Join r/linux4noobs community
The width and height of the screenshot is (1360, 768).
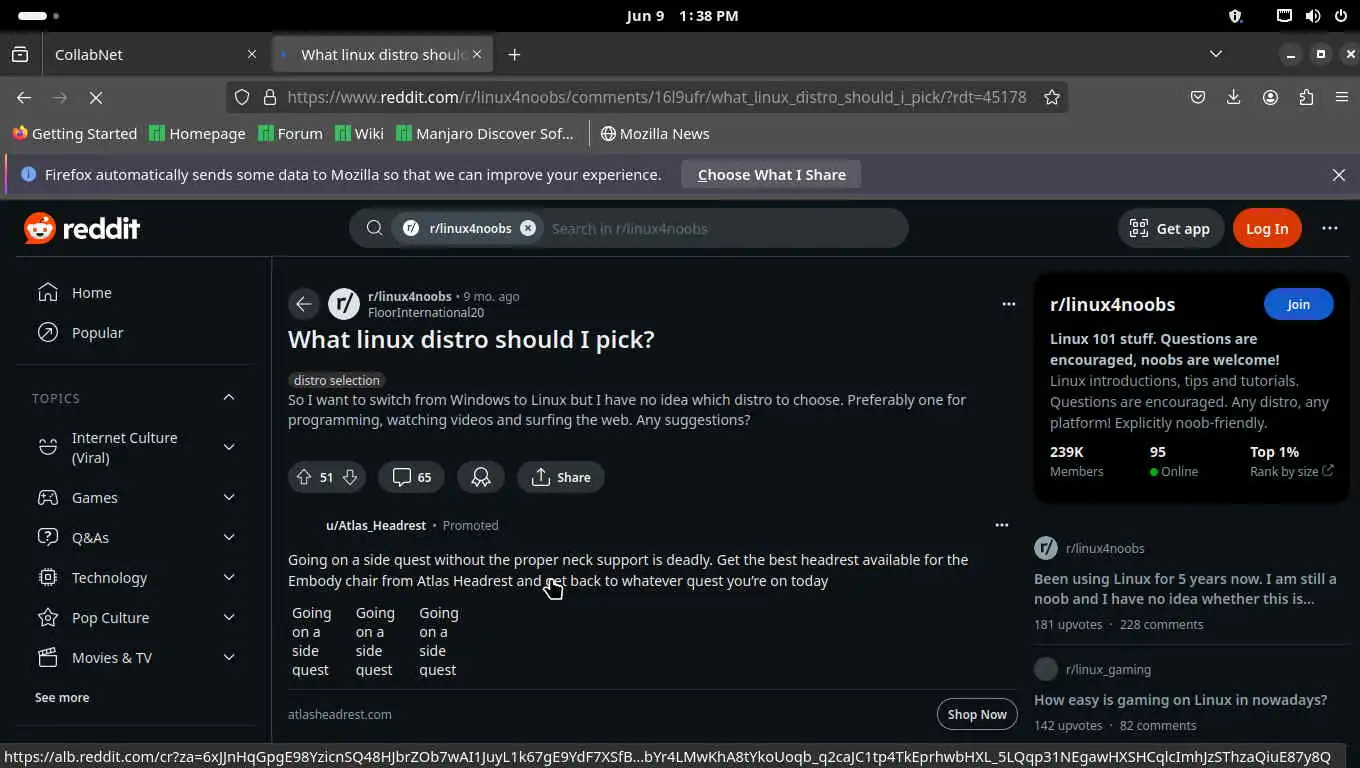pyautogui.click(x=1298, y=304)
